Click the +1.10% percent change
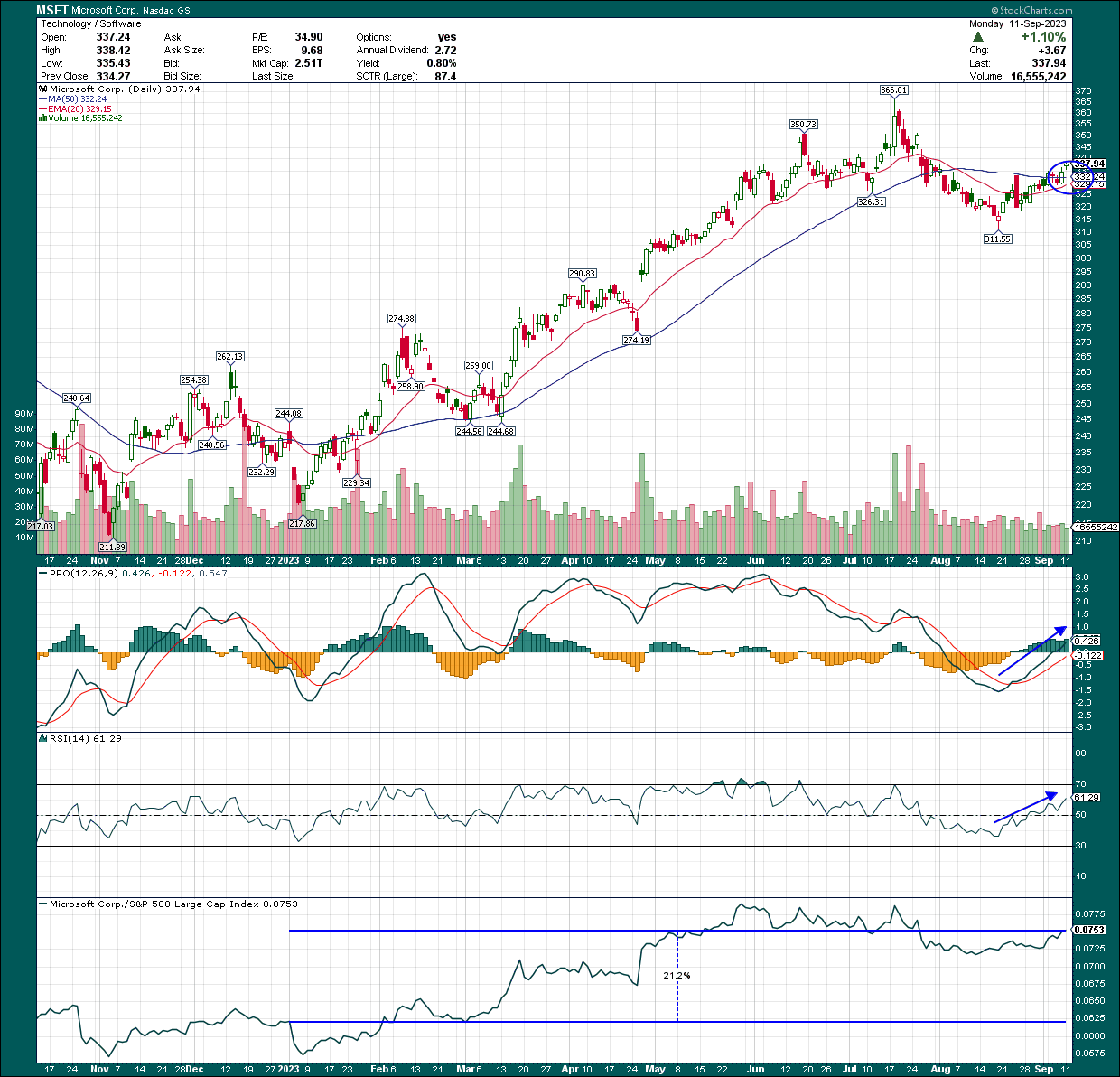The width and height of the screenshot is (1120, 1077). tap(1043, 37)
